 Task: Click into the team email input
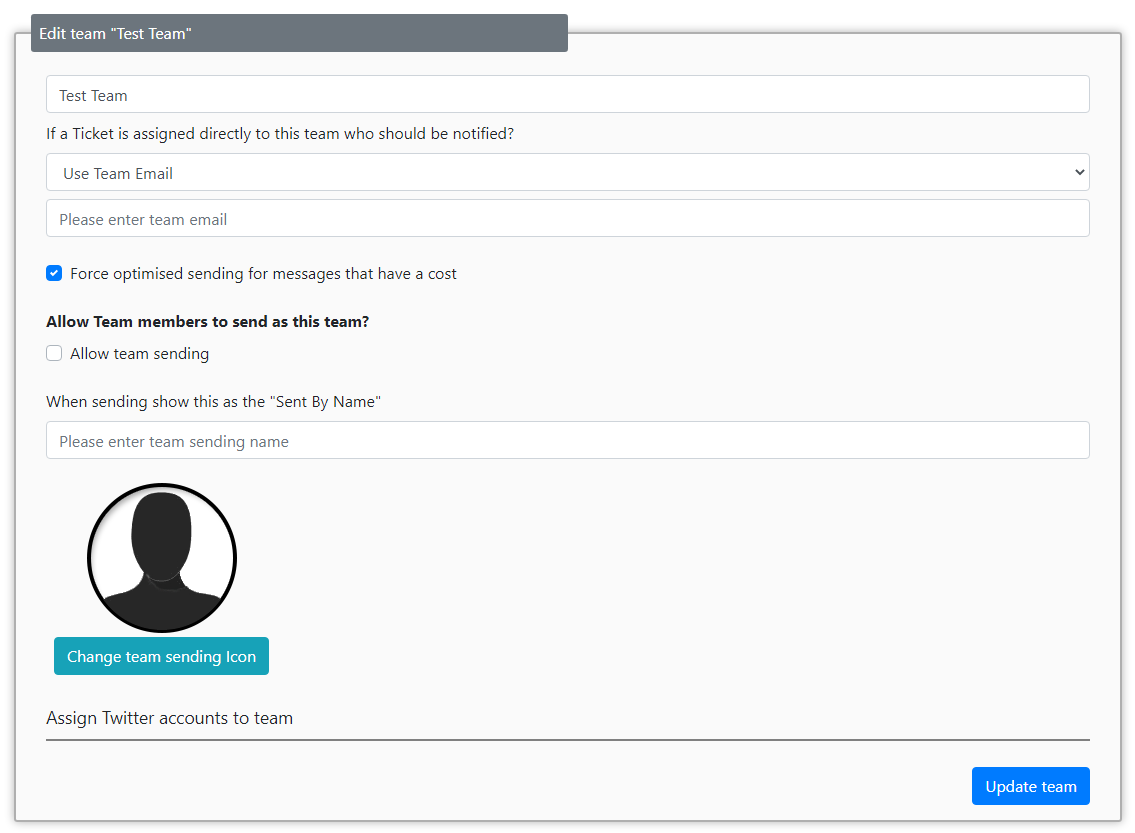tap(567, 219)
